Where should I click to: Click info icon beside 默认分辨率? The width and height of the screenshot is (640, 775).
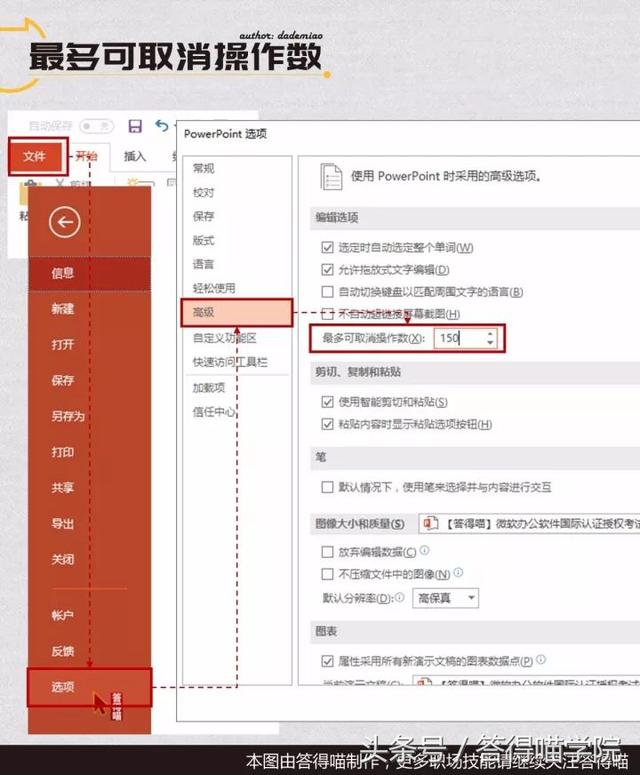399,597
